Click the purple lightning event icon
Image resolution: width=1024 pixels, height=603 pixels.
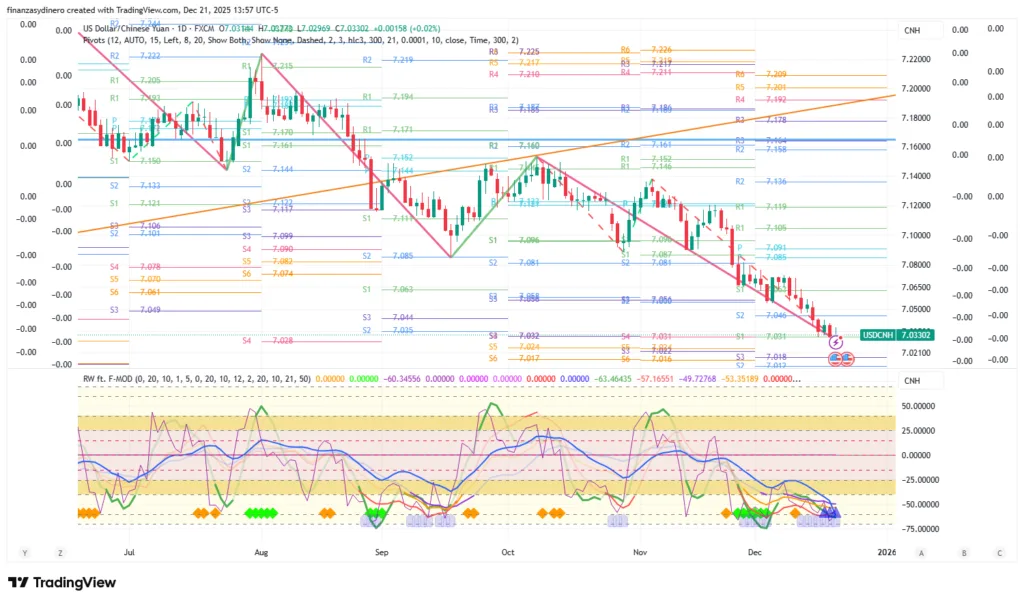point(837,342)
